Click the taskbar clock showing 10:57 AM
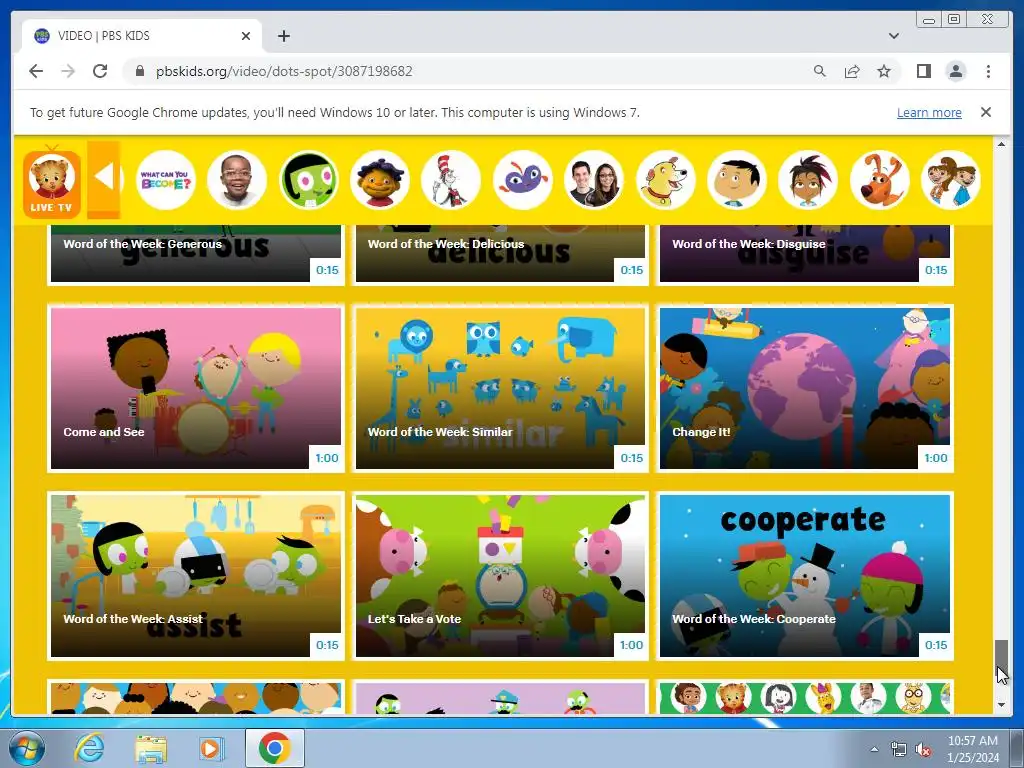 (972, 748)
